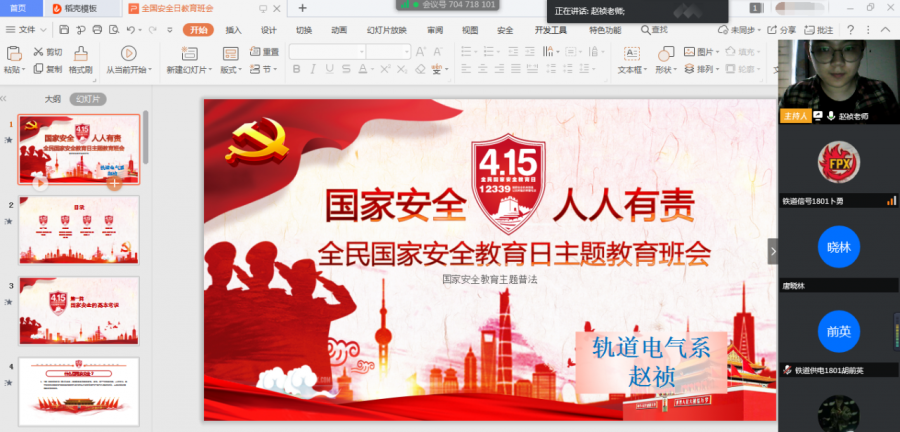Click the orange add-slide plus on thumbnail 1
This screenshot has height=432, width=900.
(115, 184)
